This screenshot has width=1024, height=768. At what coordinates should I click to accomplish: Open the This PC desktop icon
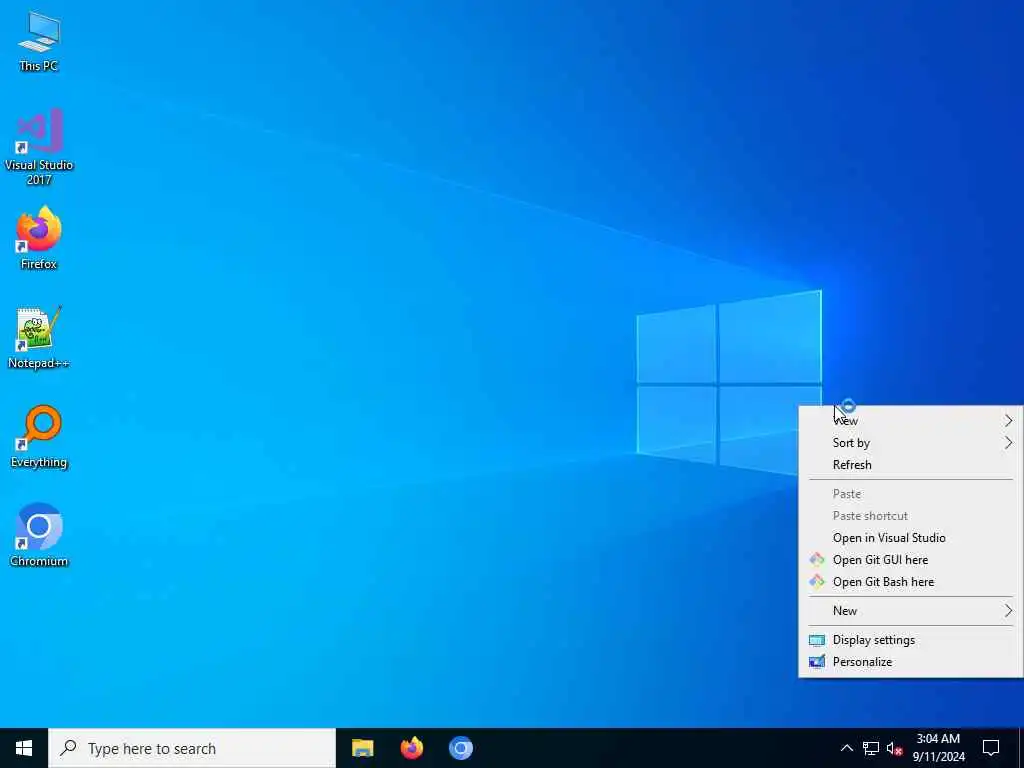[39, 40]
